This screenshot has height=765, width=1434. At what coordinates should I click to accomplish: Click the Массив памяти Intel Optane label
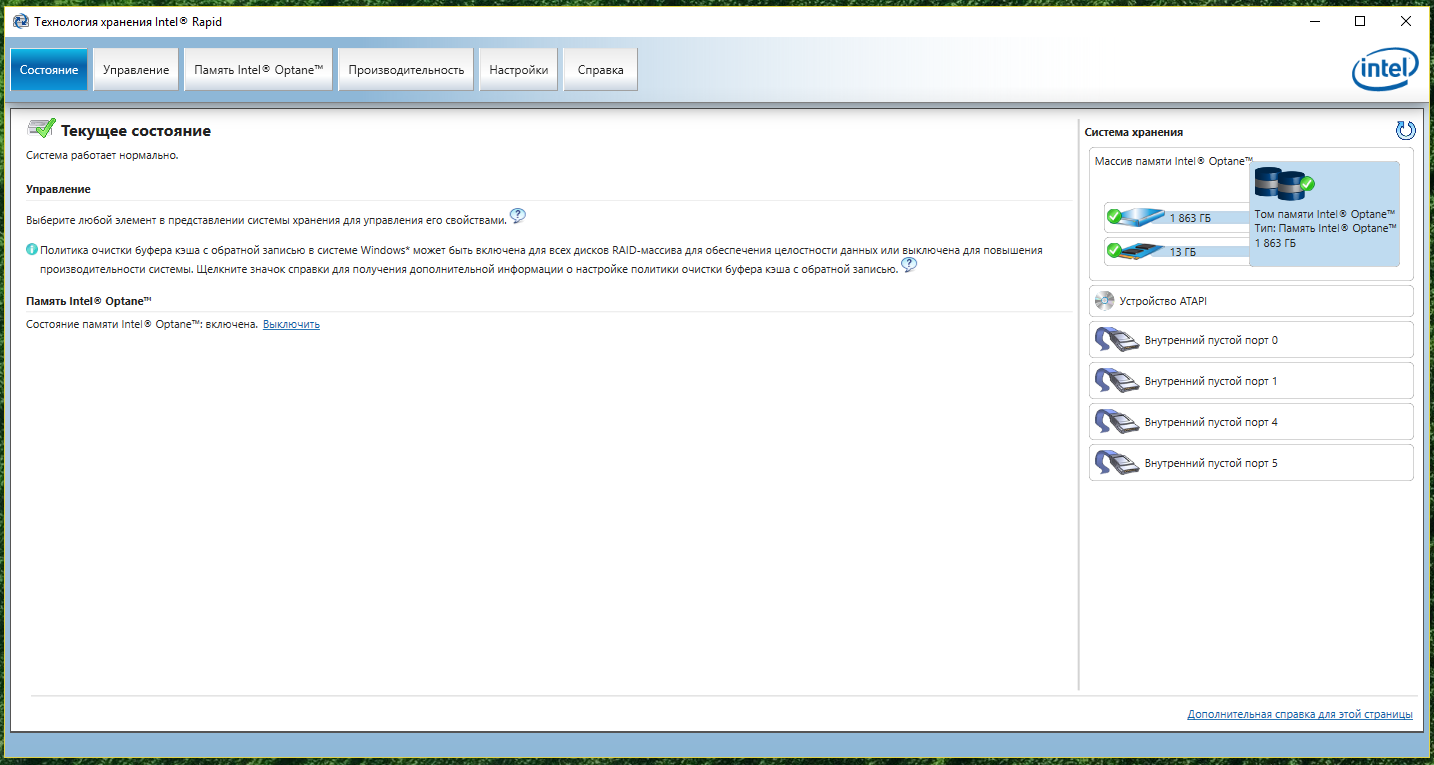1173,161
